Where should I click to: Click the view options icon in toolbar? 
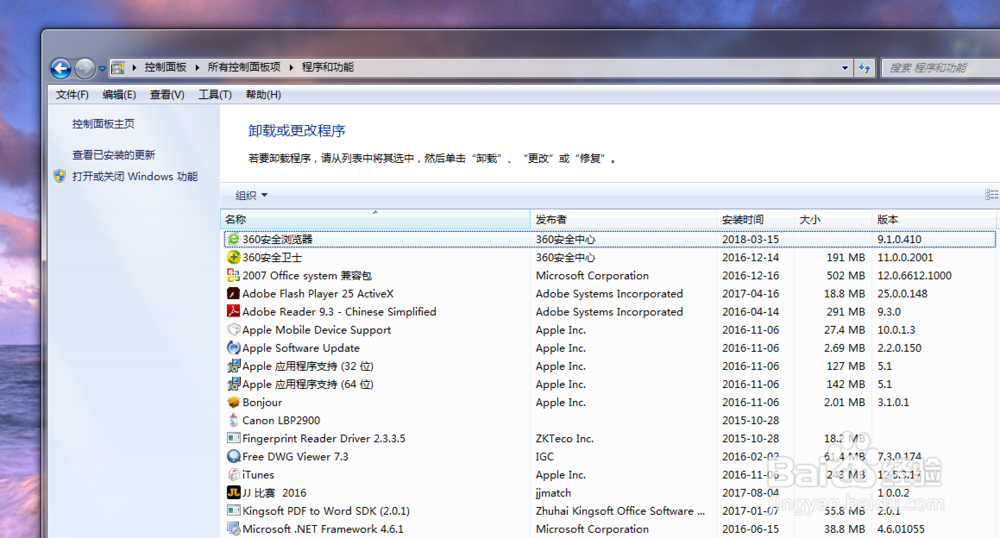click(x=992, y=194)
